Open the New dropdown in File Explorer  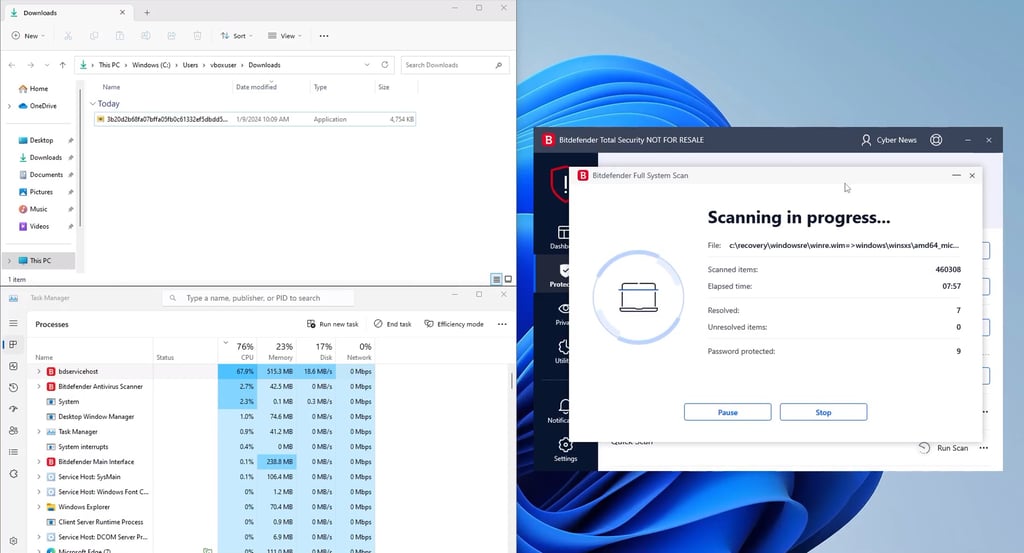pos(28,36)
